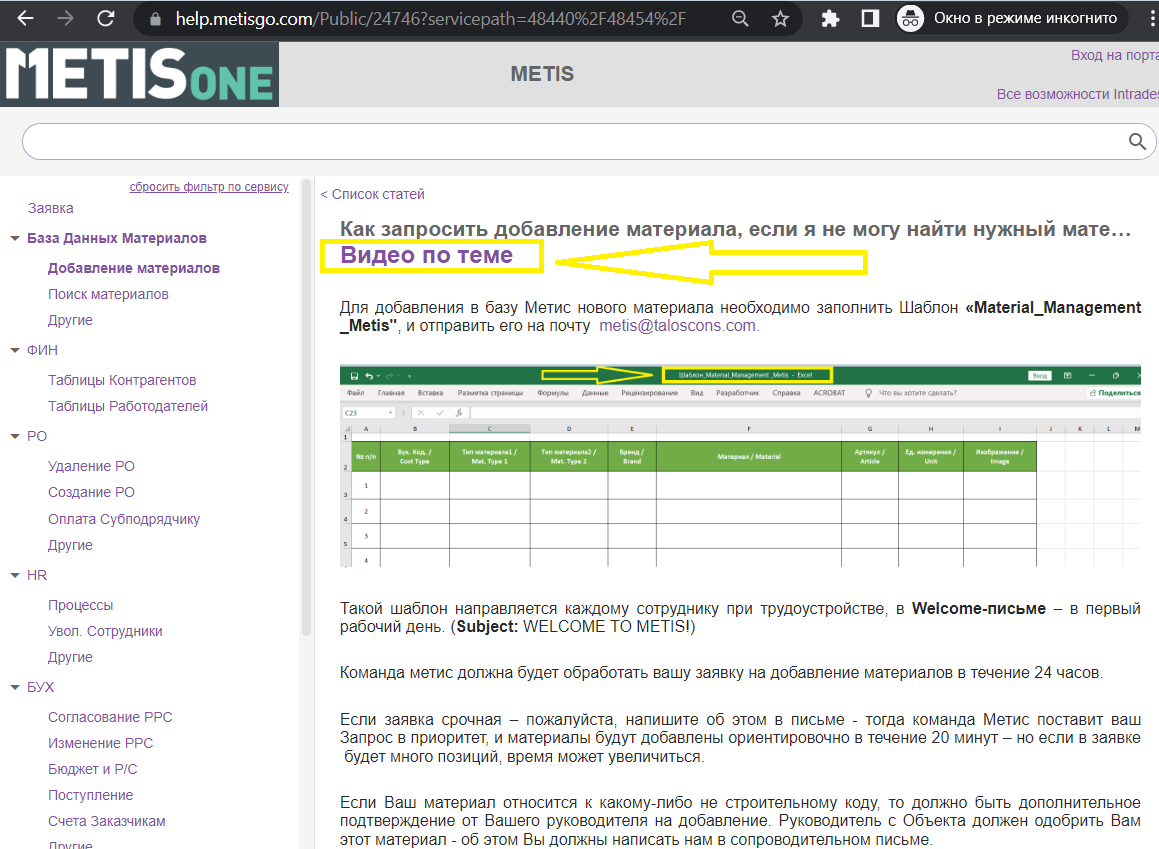Open Таблицы Работодателей
This screenshot has height=849, width=1159.
pyautogui.click(x=128, y=406)
